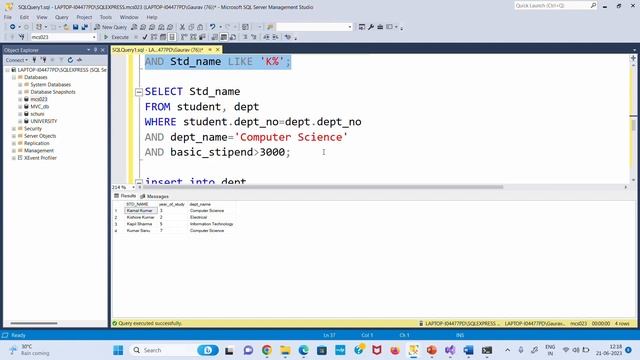This screenshot has width=640, height=360.
Task: Toggle auto-hide pin on Object Explorer
Action: tap(96, 50)
